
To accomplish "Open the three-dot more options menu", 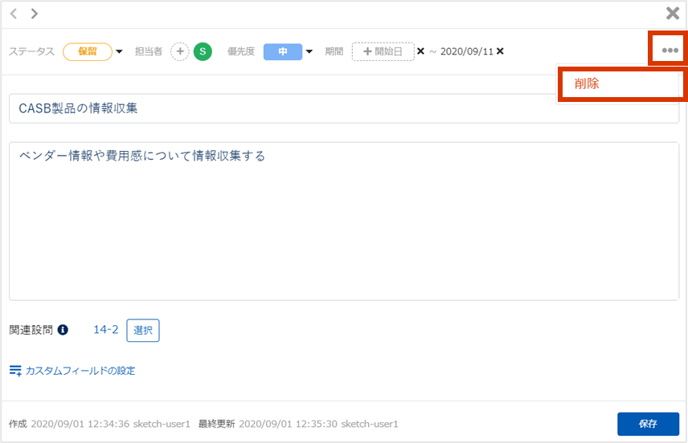I will point(669,51).
